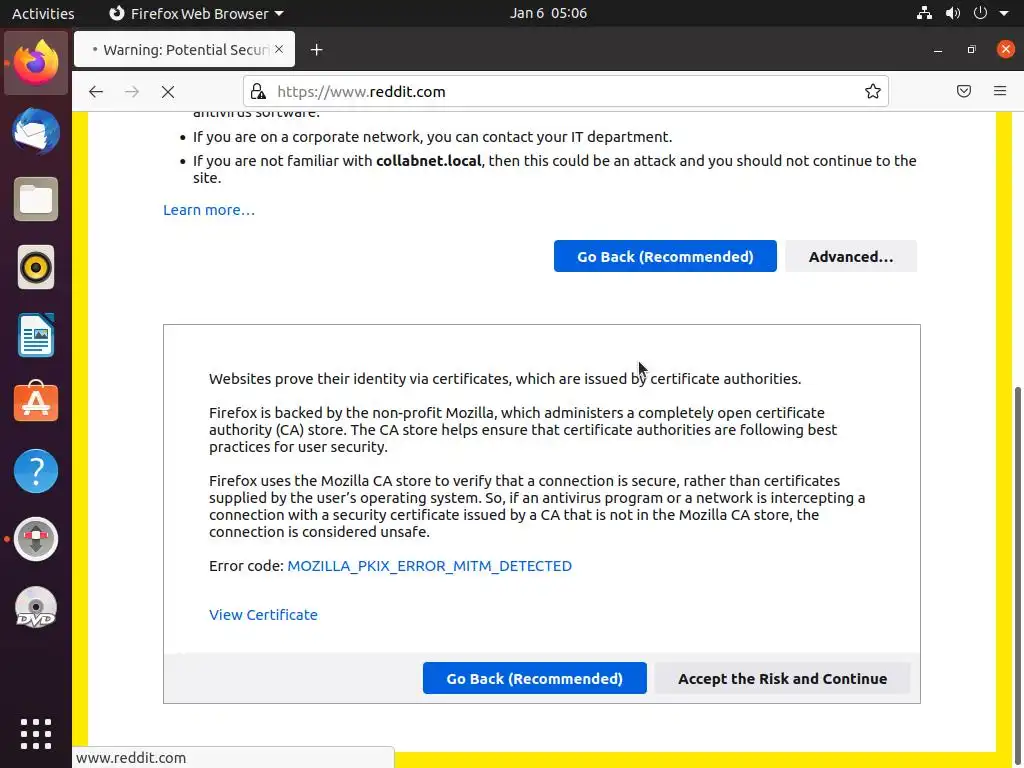Open Rhythmbox music player in dock
The height and width of the screenshot is (768, 1024).
(x=36, y=267)
